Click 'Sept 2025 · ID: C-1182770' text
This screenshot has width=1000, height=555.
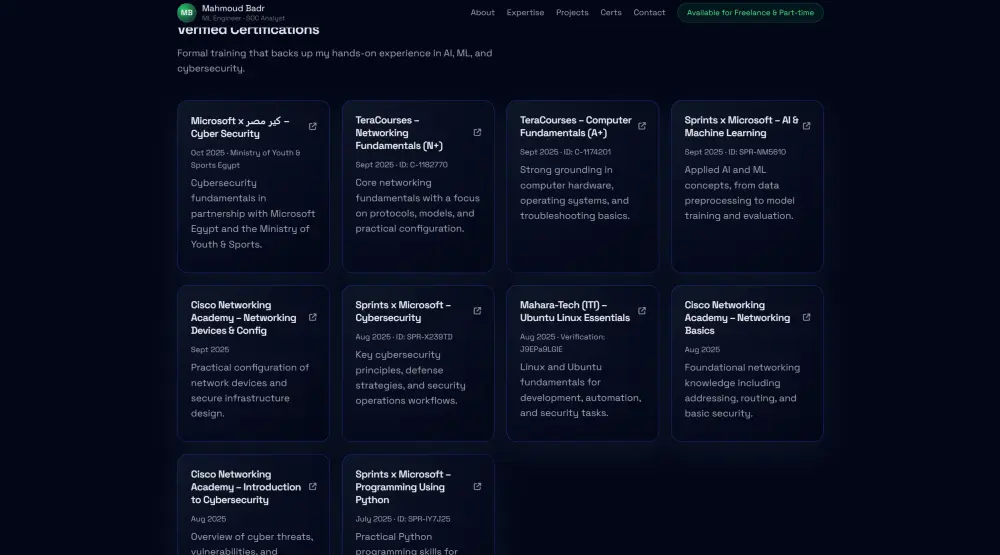pyautogui.click(x=401, y=165)
